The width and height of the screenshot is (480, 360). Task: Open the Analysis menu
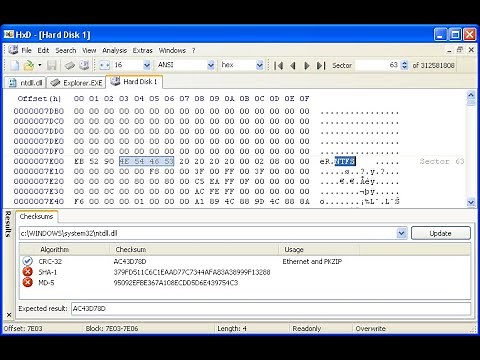[x=114, y=50]
